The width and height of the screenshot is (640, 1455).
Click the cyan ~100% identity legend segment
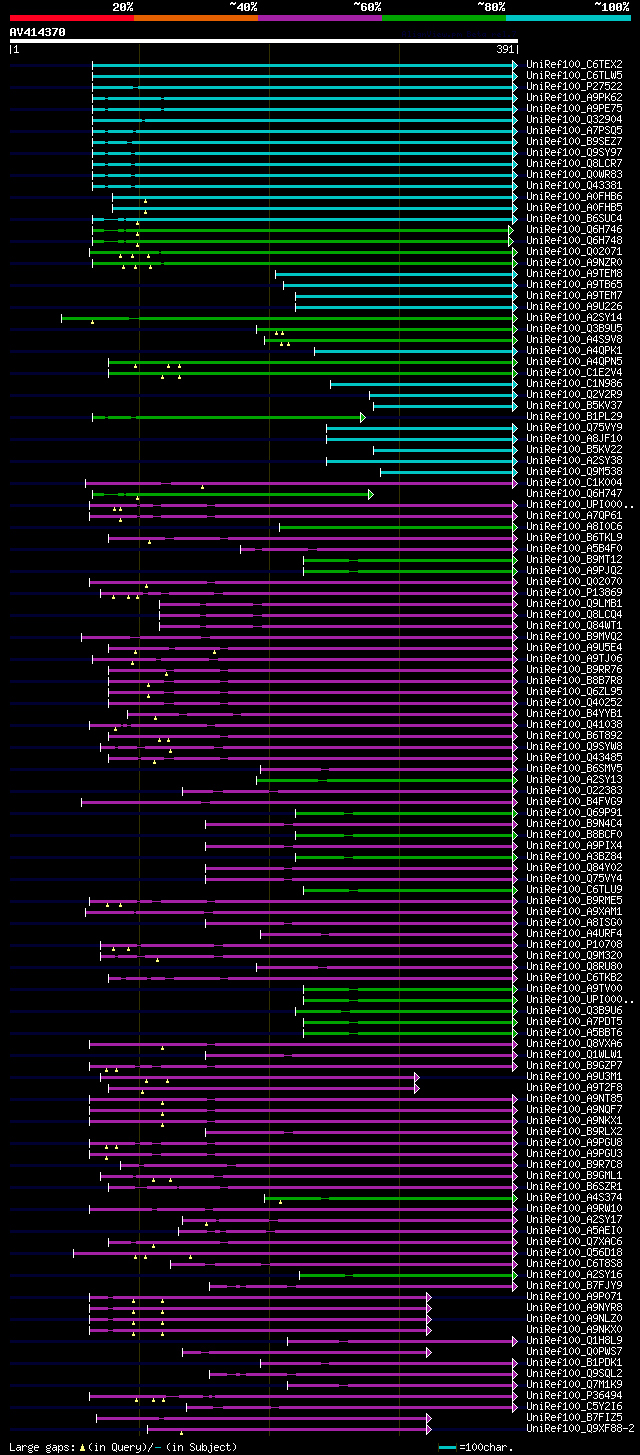pos(568,18)
